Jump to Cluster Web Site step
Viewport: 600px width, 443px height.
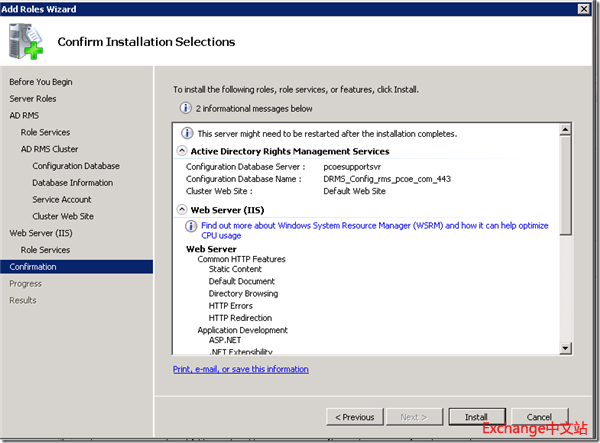[63, 216]
